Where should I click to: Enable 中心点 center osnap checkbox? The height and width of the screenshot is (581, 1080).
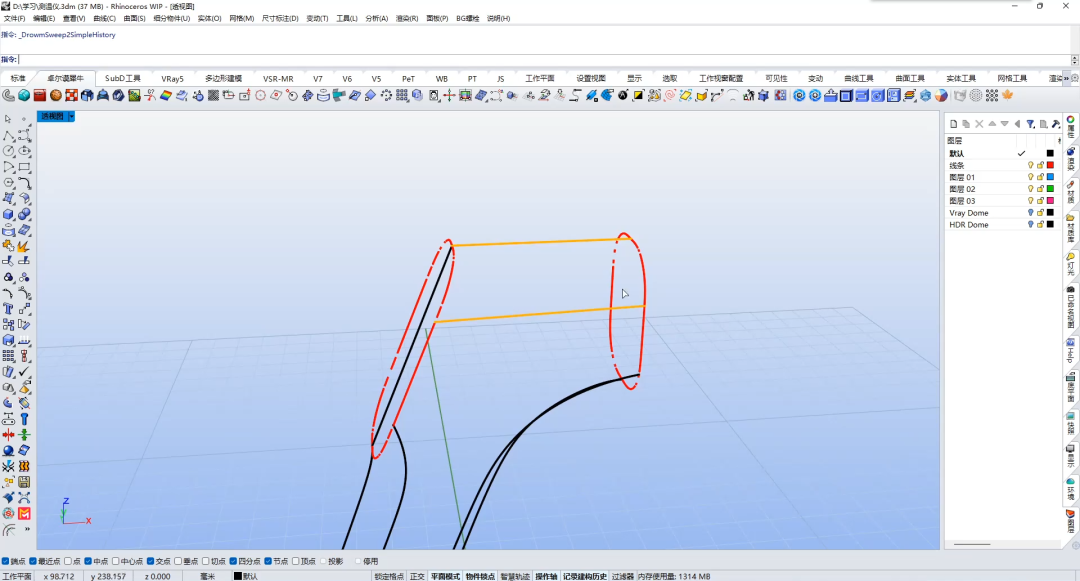116,562
